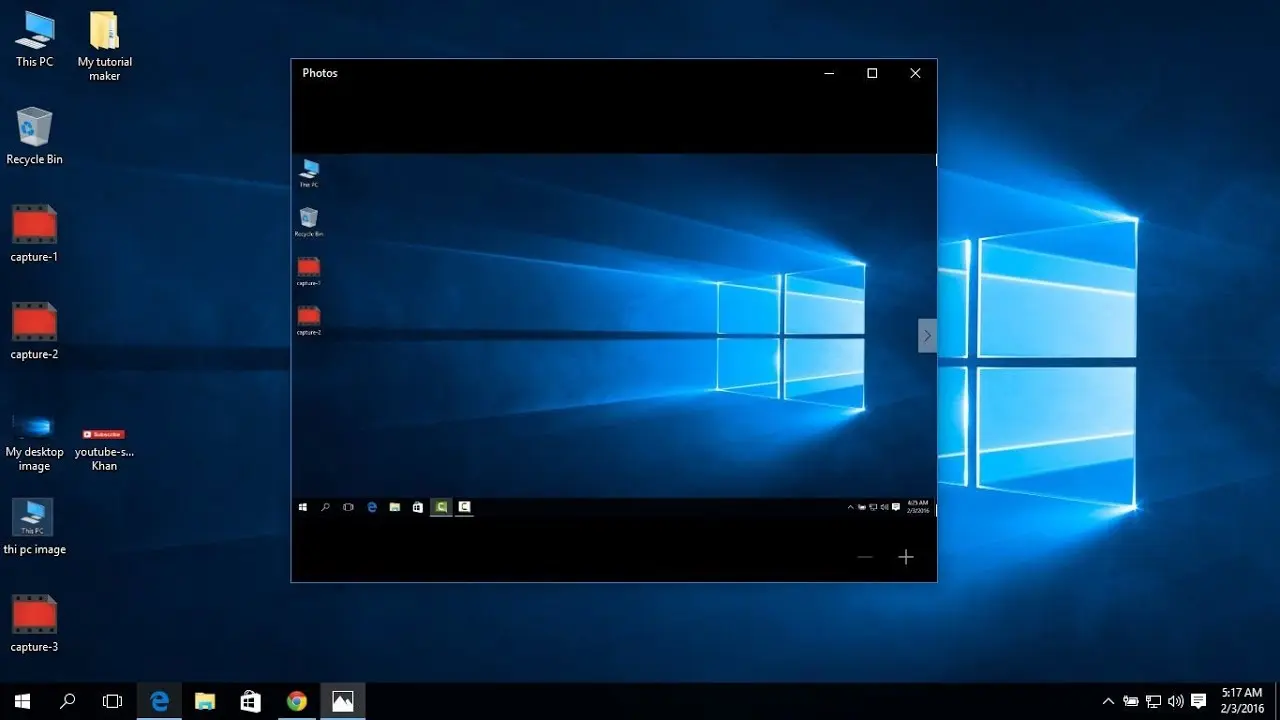Open File Explorer from the taskbar
Screen dimensions: 1280x720
(205, 701)
